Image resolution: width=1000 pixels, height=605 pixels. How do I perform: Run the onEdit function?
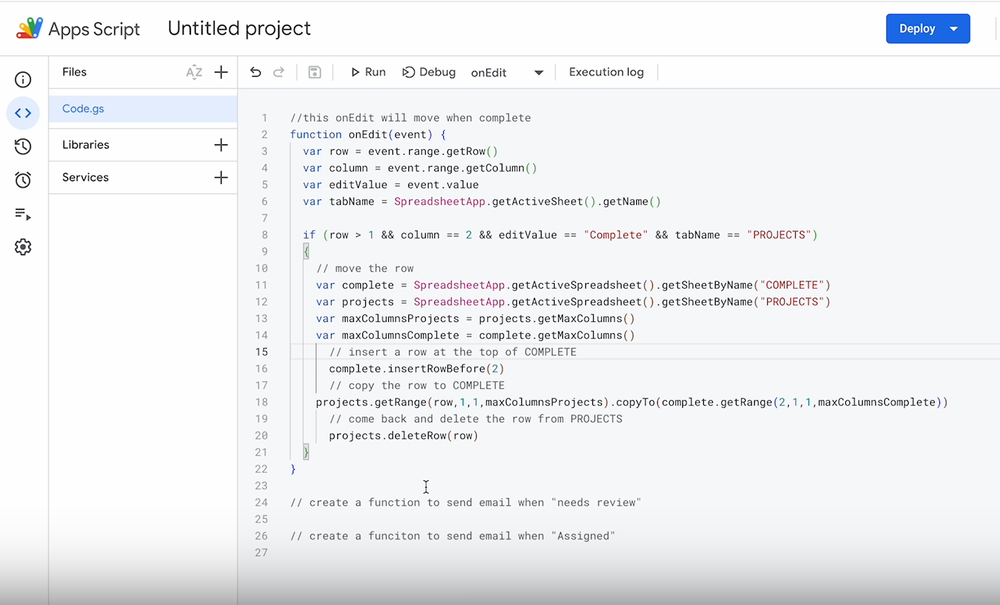pyautogui.click(x=367, y=71)
